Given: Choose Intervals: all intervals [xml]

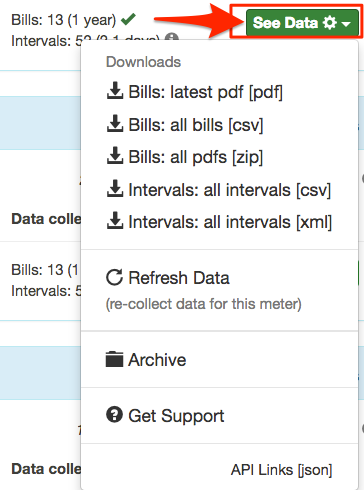Looking at the screenshot, I should [x=219, y=221].
